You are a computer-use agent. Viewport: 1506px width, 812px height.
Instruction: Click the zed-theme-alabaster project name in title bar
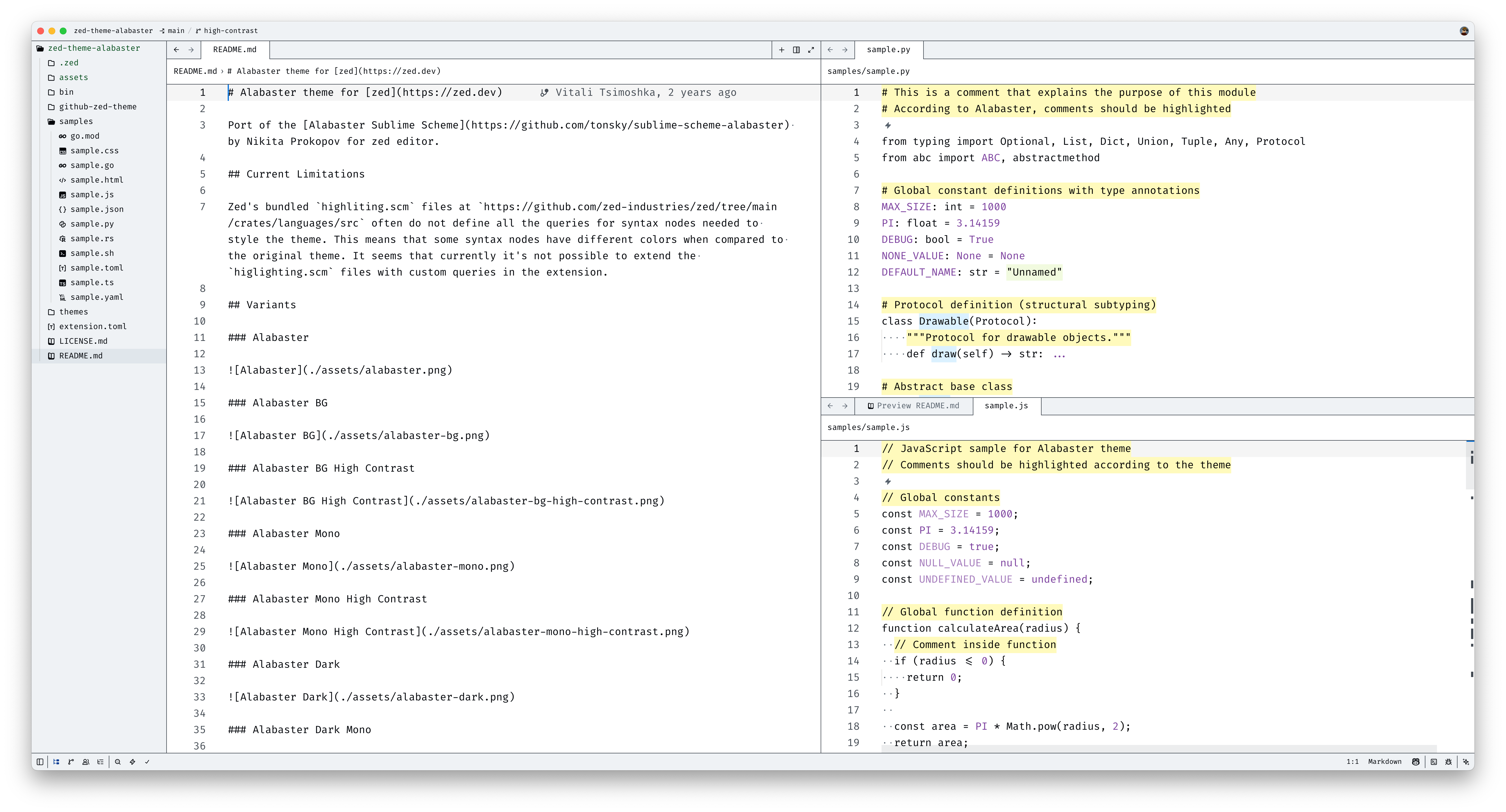113,30
